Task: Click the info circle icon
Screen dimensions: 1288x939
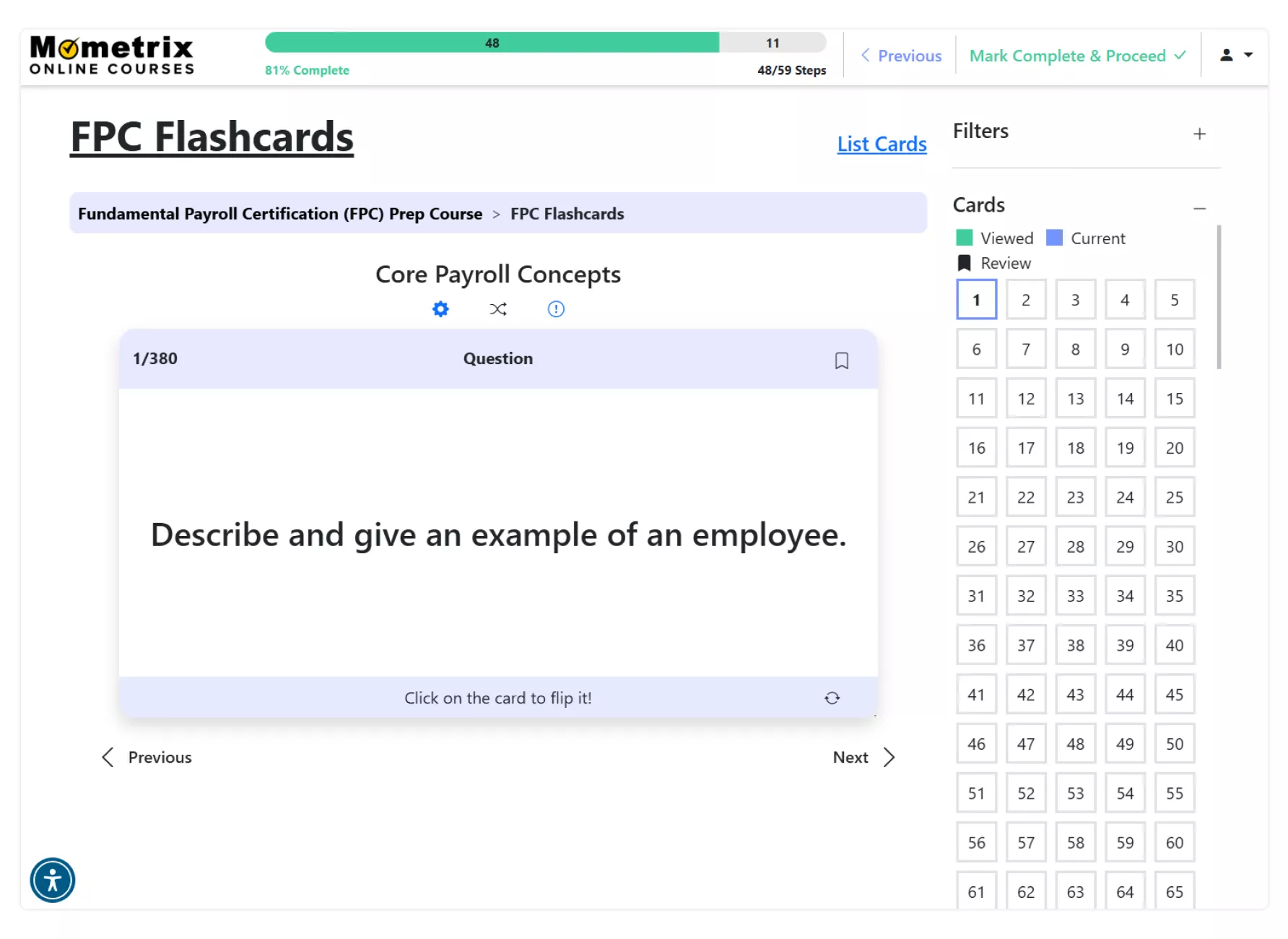Action: (x=556, y=309)
